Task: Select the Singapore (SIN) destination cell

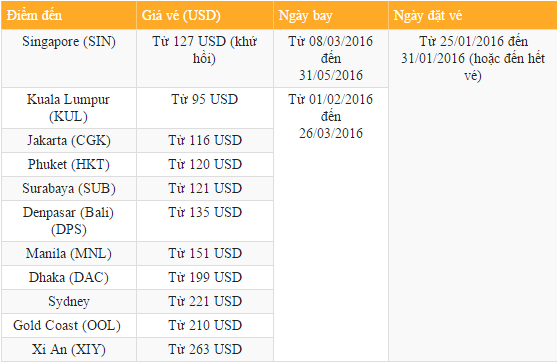Action: (x=69, y=58)
